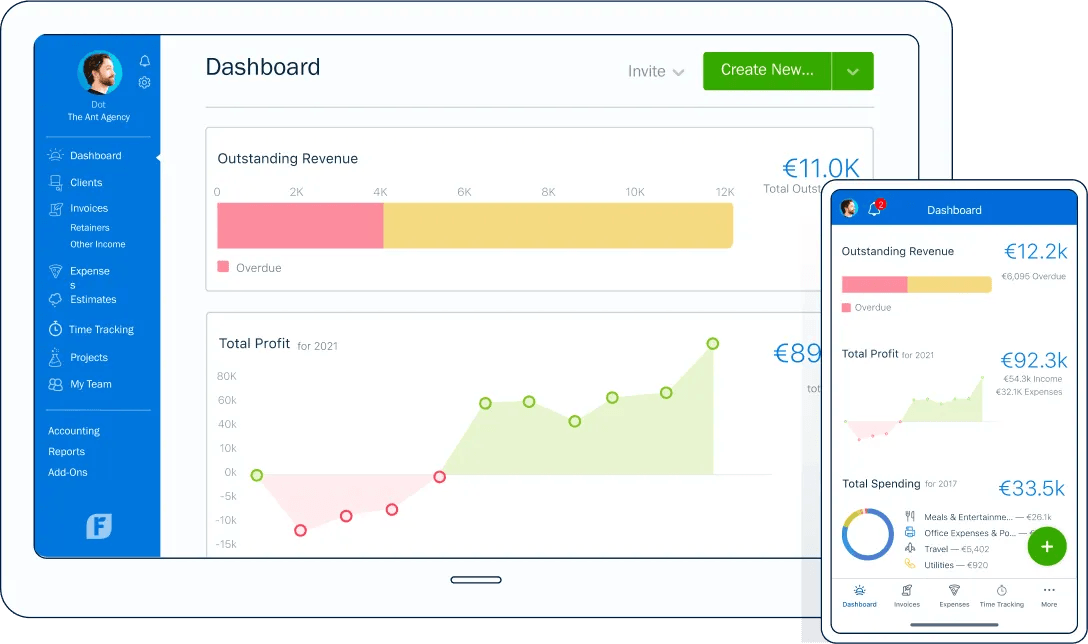Open My Team people icon
The height and width of the screenshot is (644, 1088).
[x=56, y=384]
